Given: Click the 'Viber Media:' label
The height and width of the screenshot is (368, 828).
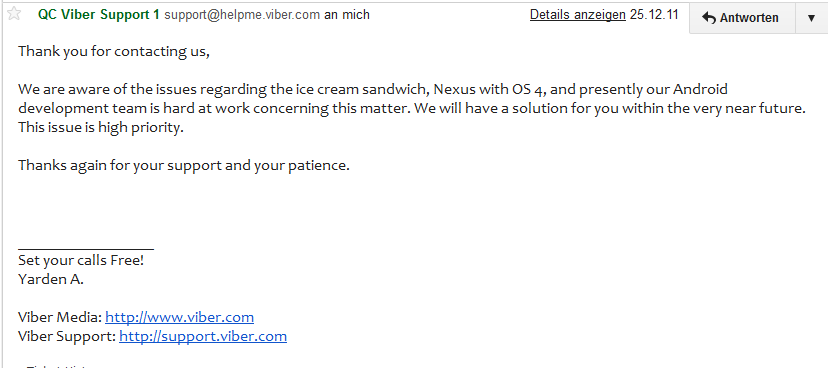Looking at the screenshot, I should [x=60, y=317].
